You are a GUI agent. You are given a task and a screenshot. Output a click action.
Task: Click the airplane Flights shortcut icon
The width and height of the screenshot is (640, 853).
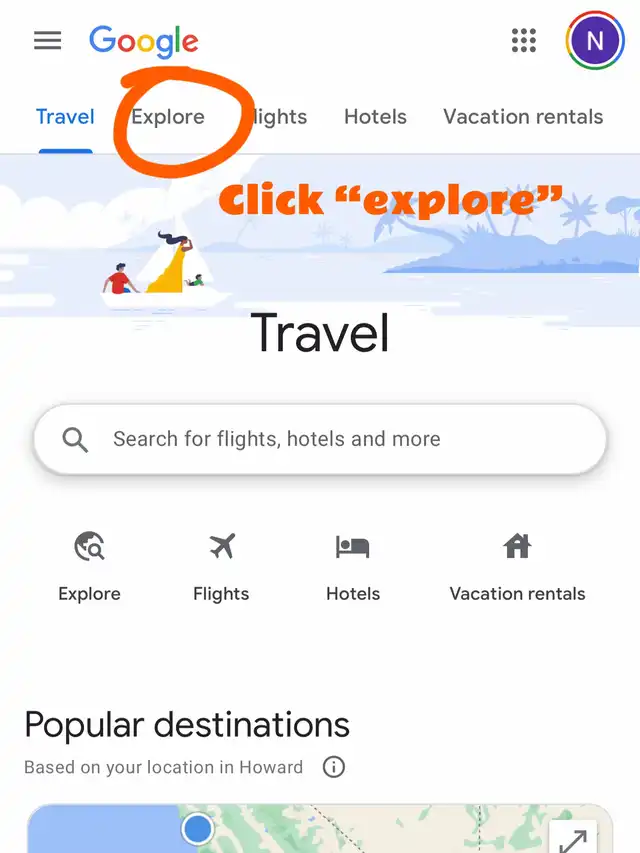(221, 546)
